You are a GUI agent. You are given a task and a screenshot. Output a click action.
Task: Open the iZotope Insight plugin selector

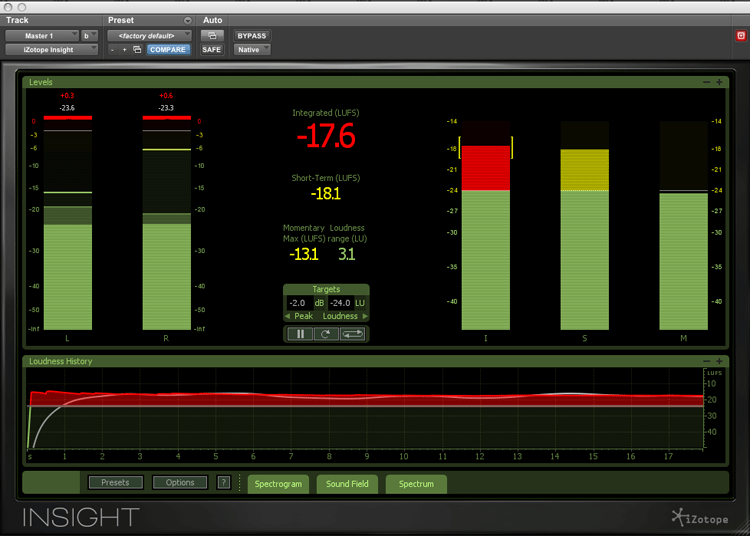(x=52, y=50)
